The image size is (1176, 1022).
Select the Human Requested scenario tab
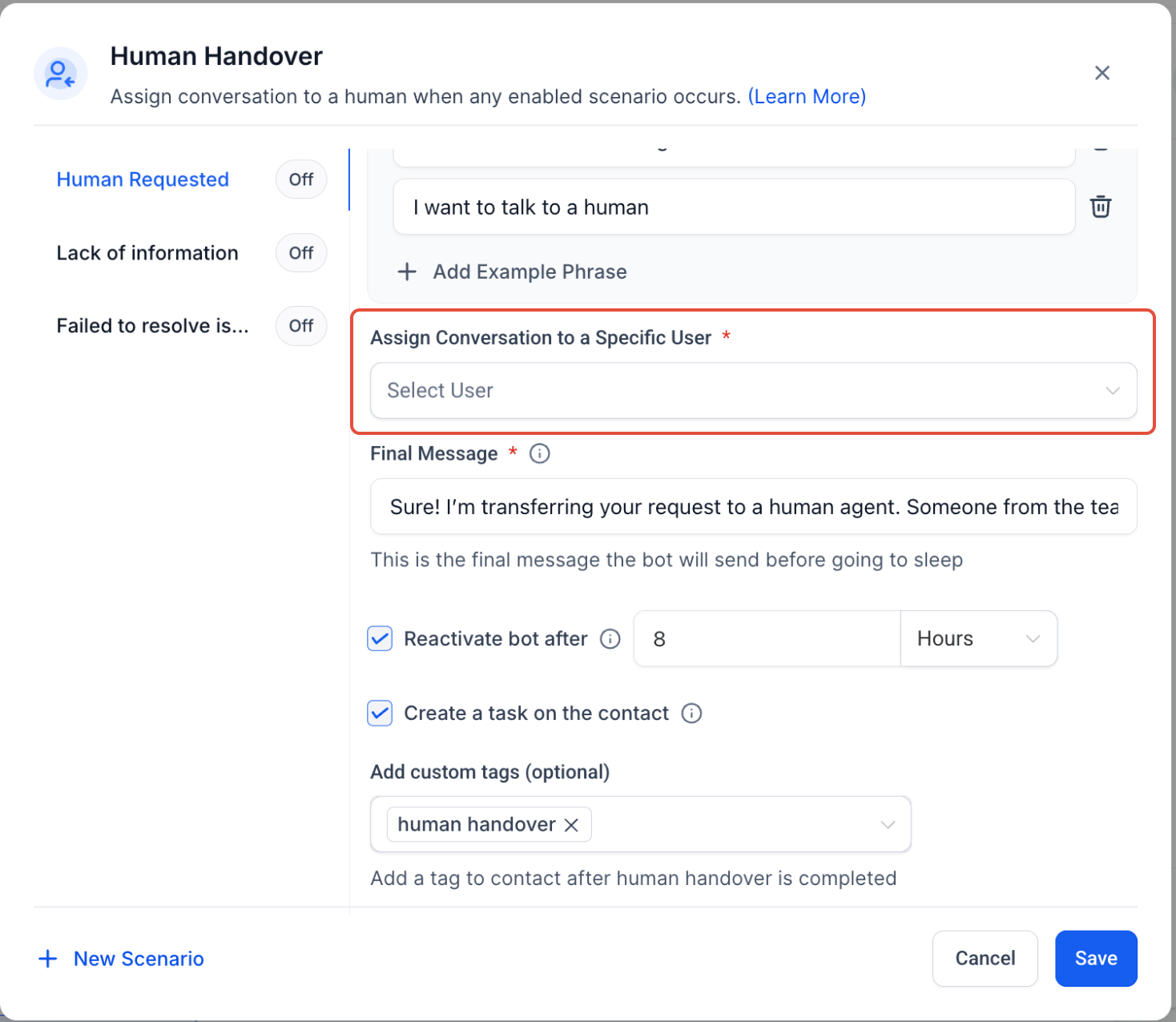pyautogui.click(x=143, y=179)
